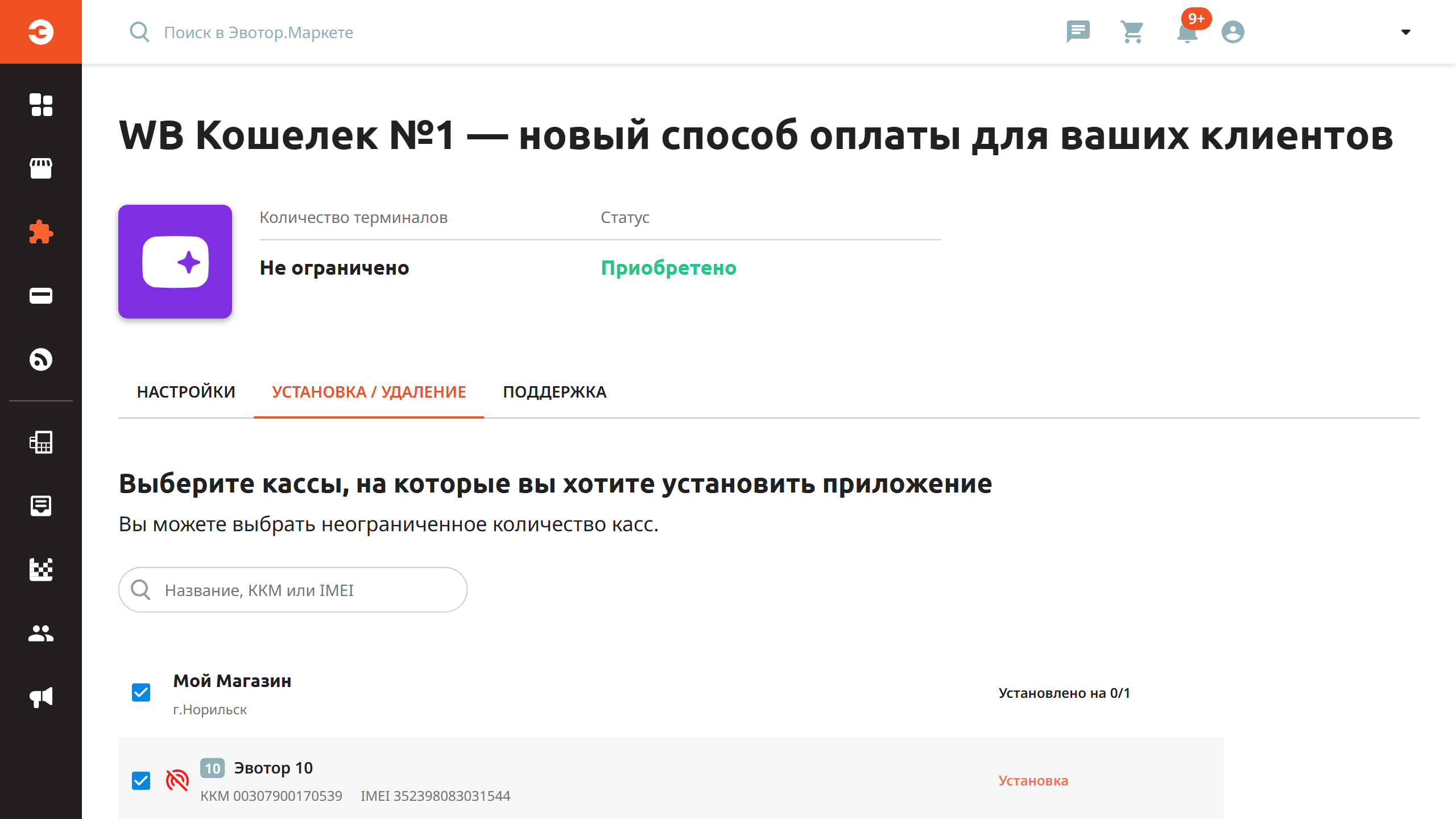Open the shopping cart icon
The width and height of the screenshot is (1456, 819).
tap(1132, 32)
